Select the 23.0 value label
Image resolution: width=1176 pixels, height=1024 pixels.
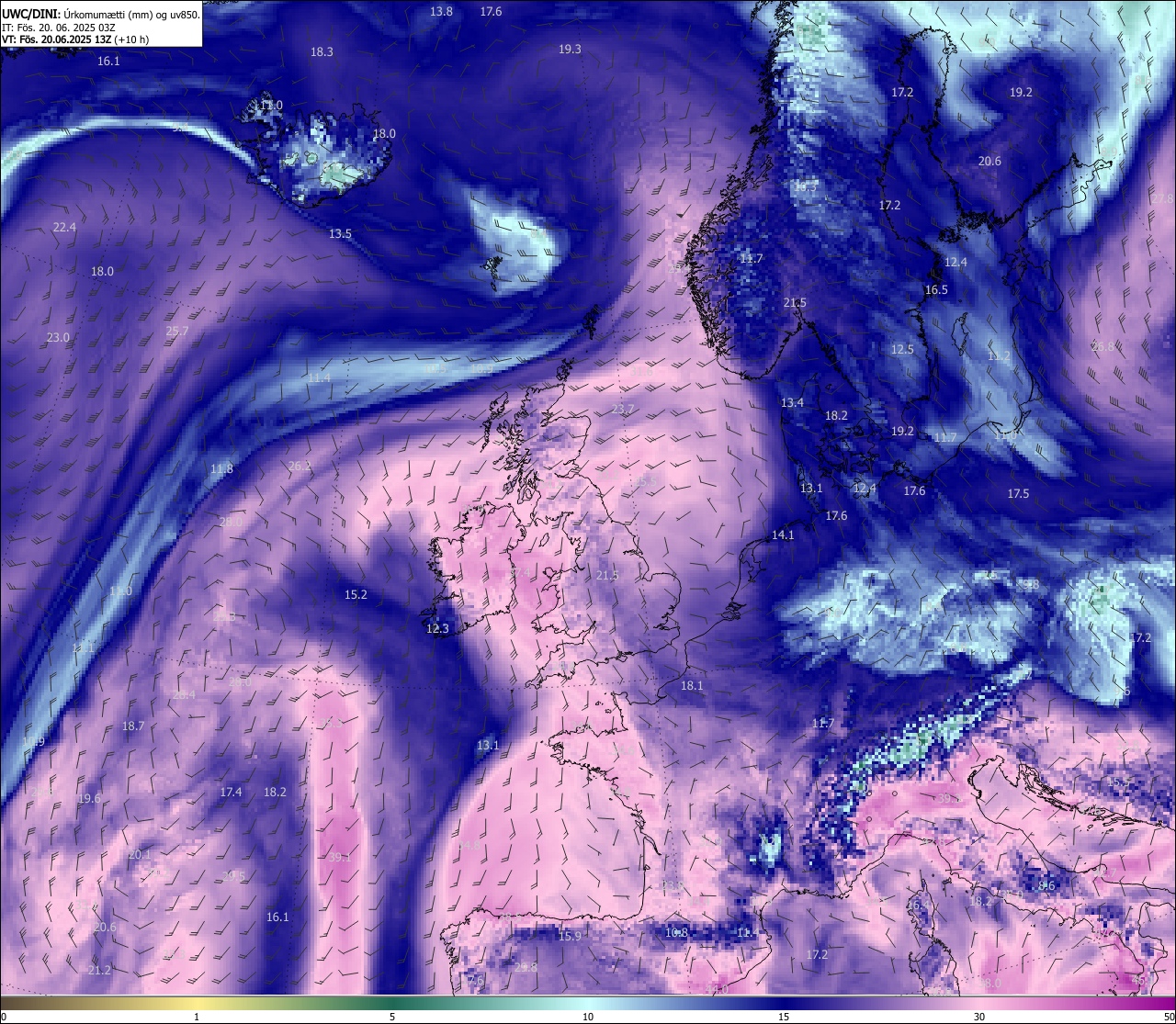[x=58, y=337]
